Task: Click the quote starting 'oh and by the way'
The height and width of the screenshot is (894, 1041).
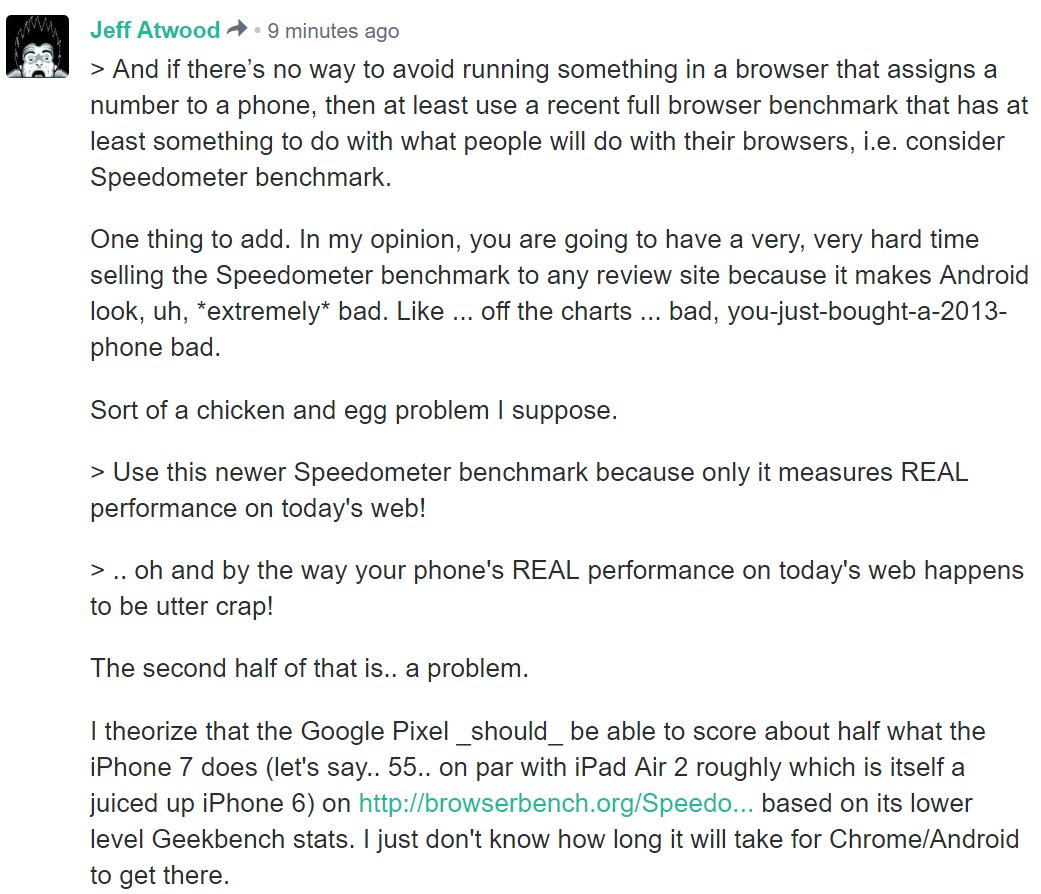Action: tap(556, 588)
